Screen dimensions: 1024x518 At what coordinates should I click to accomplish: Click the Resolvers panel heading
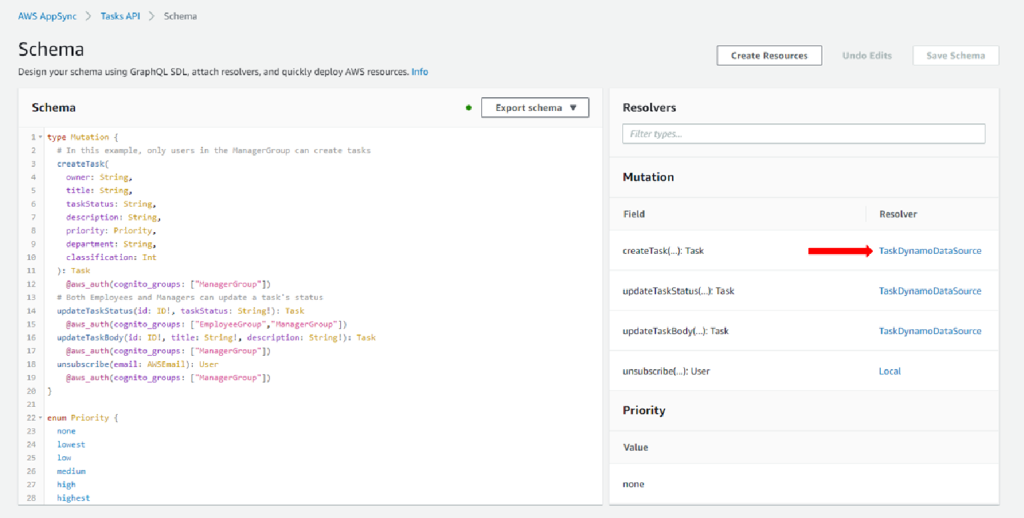(649, 108)
